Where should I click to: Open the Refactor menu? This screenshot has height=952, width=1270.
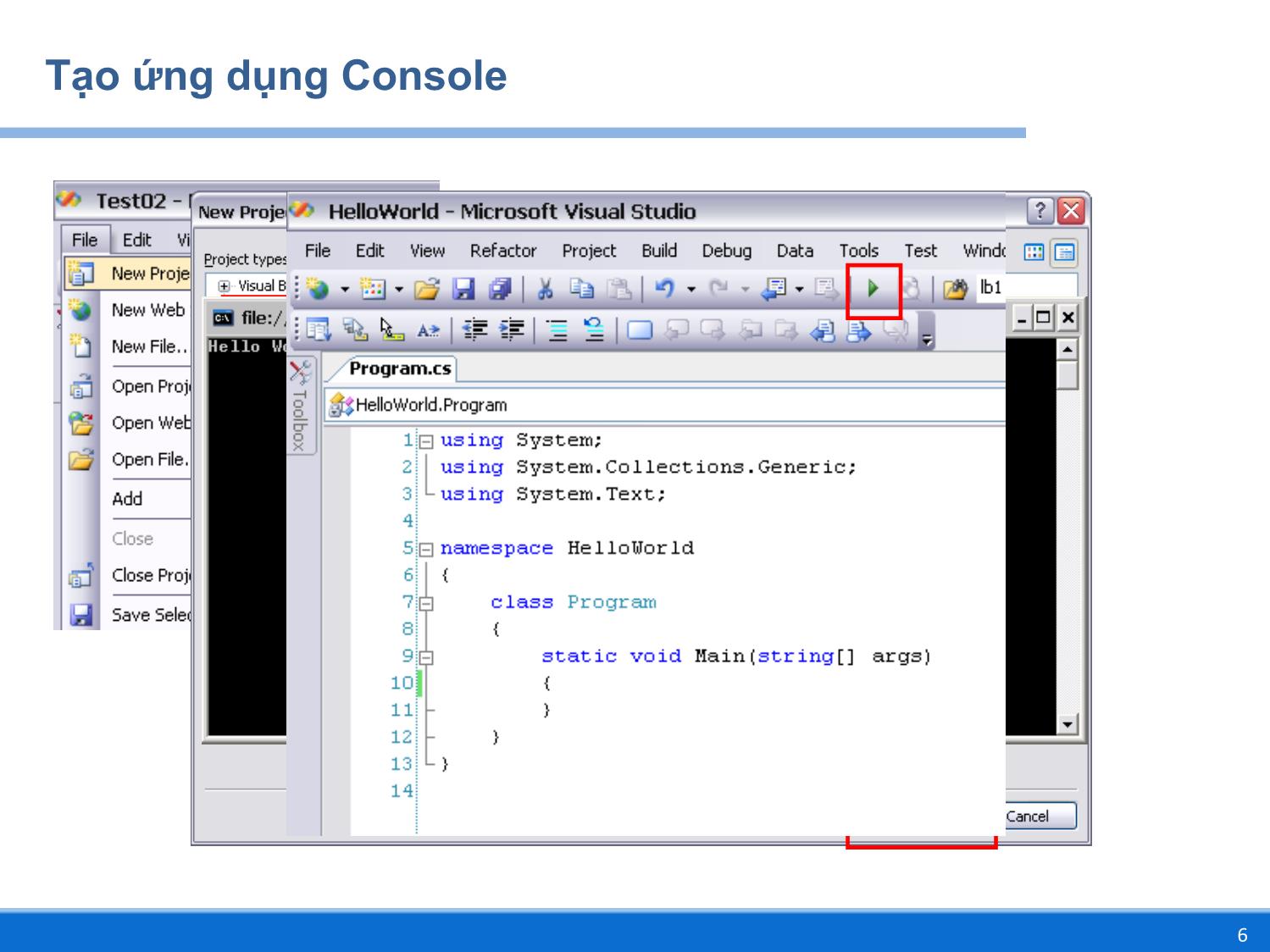503,251
